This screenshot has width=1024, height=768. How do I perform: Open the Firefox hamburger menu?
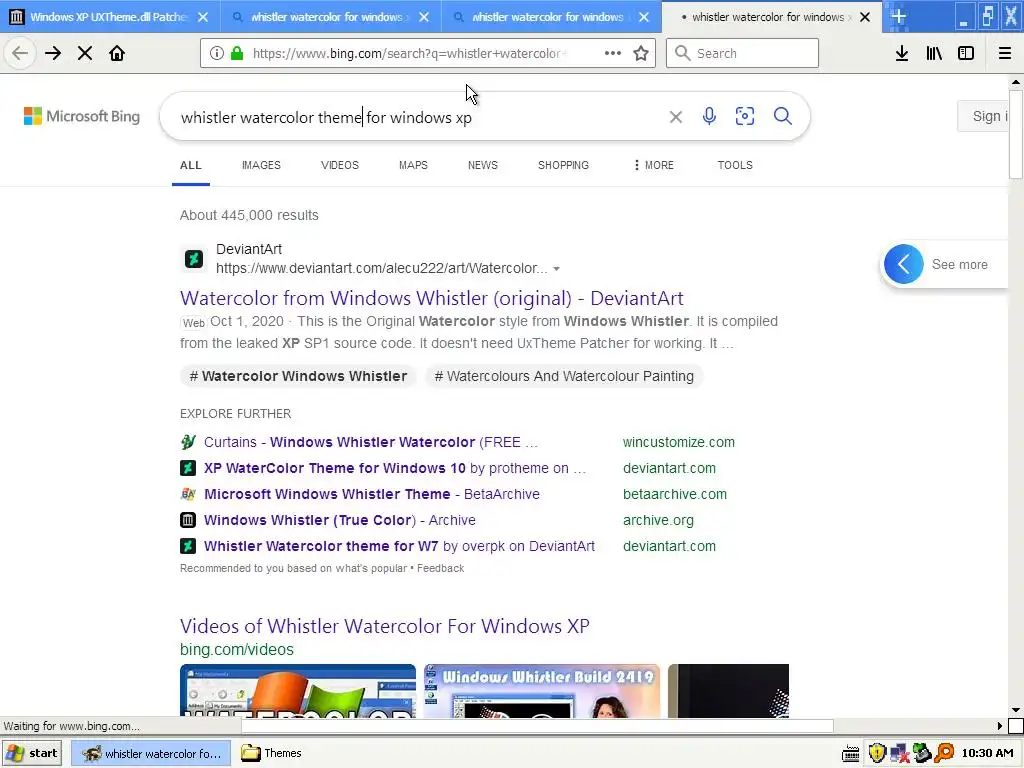coord(1005,53)
